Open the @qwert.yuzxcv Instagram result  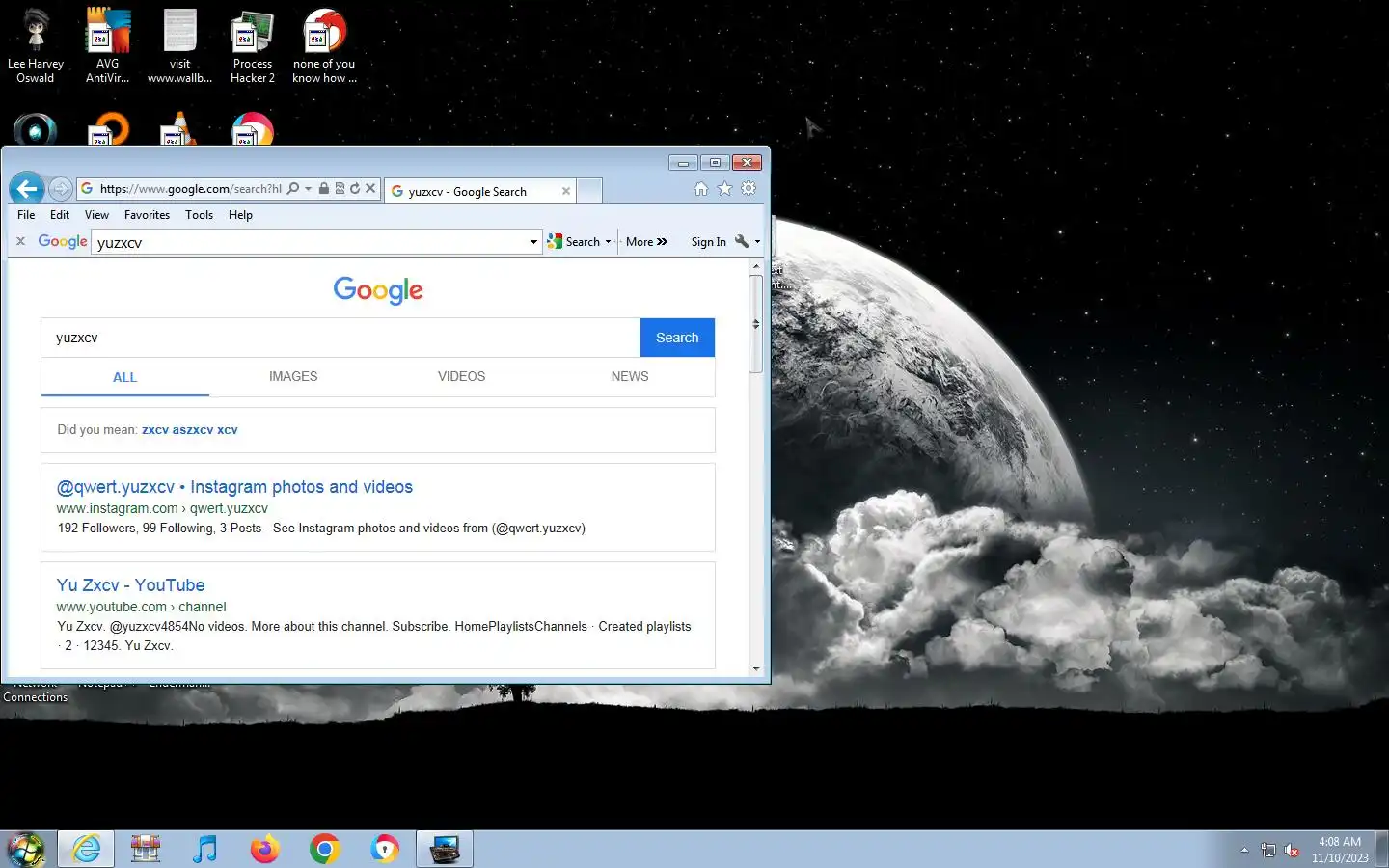(234, 487)
